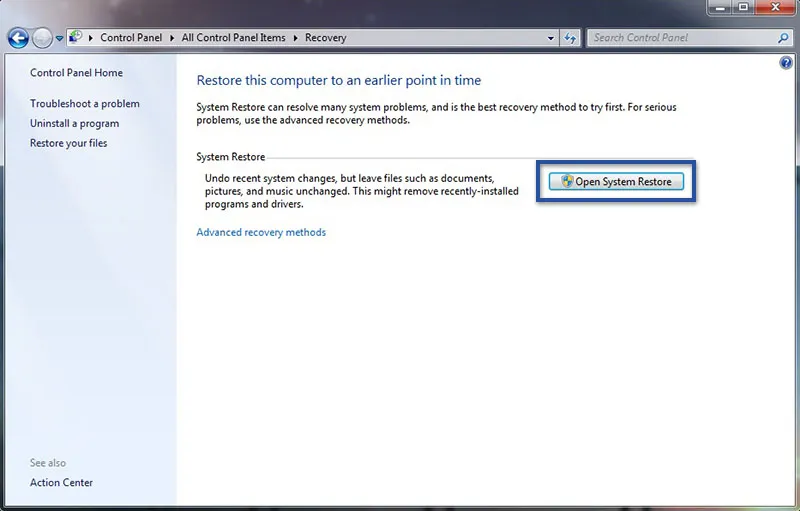Open the recent pages dropdown arrow
800x511 pixels.
pos(59,38)
